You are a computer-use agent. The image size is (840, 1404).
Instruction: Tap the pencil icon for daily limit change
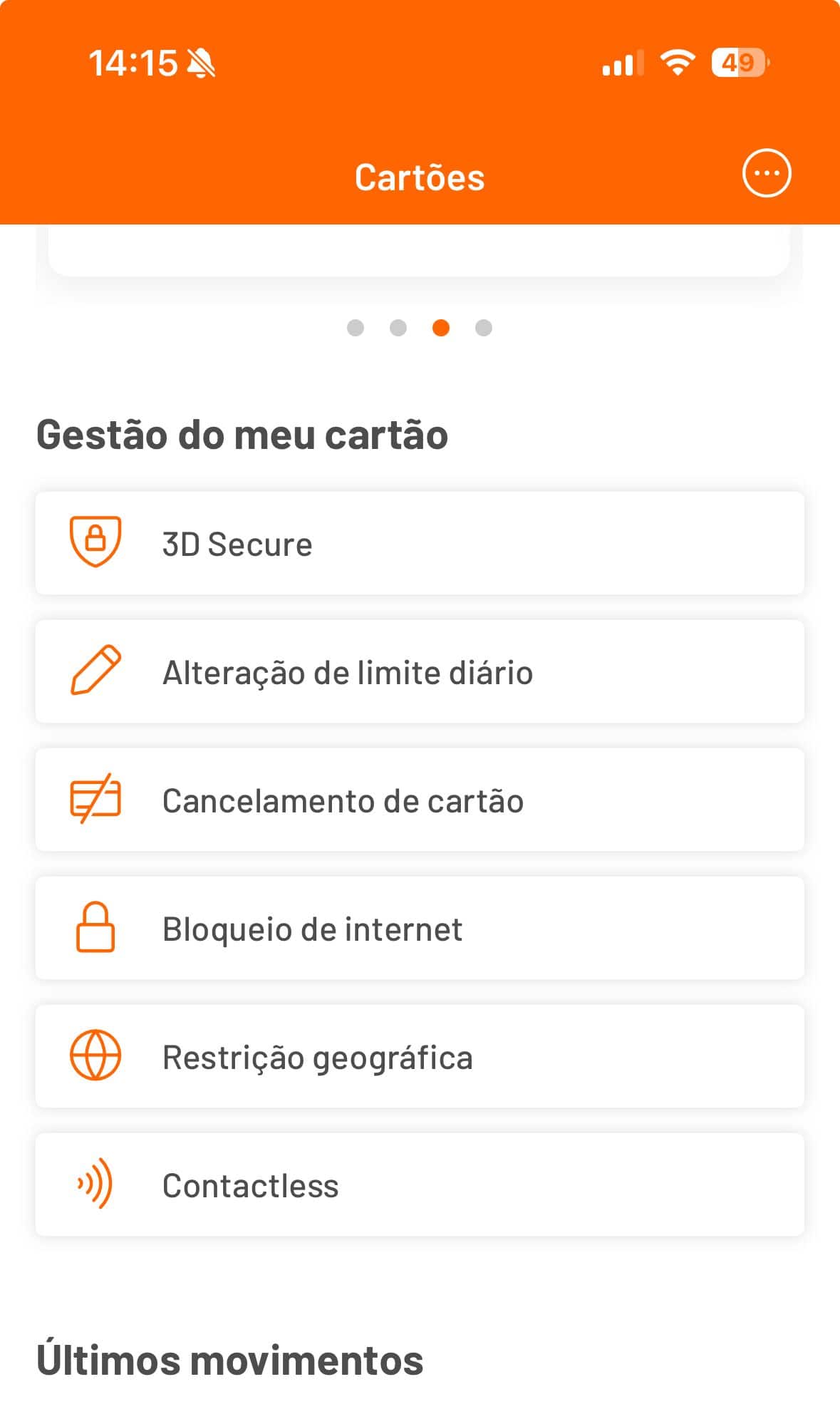pos(95,670)
